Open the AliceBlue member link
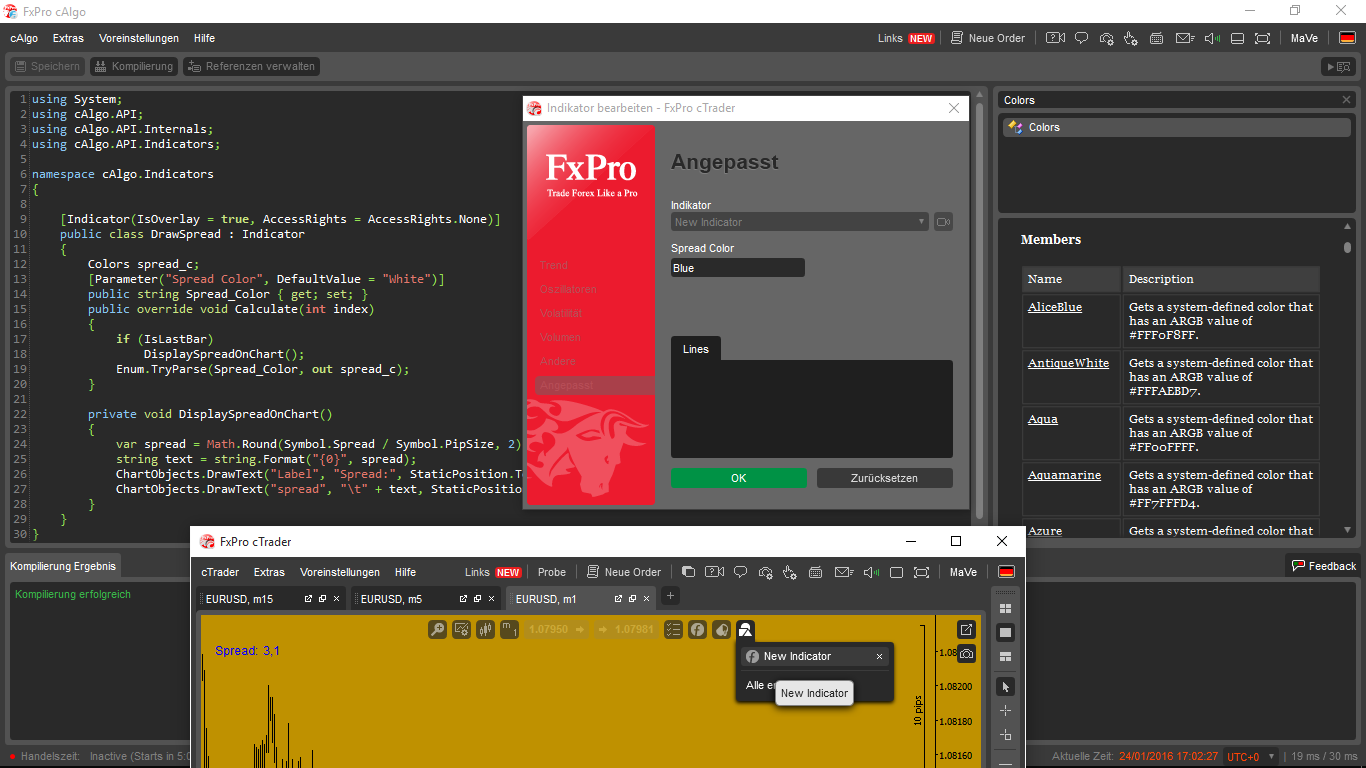 [1055, 307]
